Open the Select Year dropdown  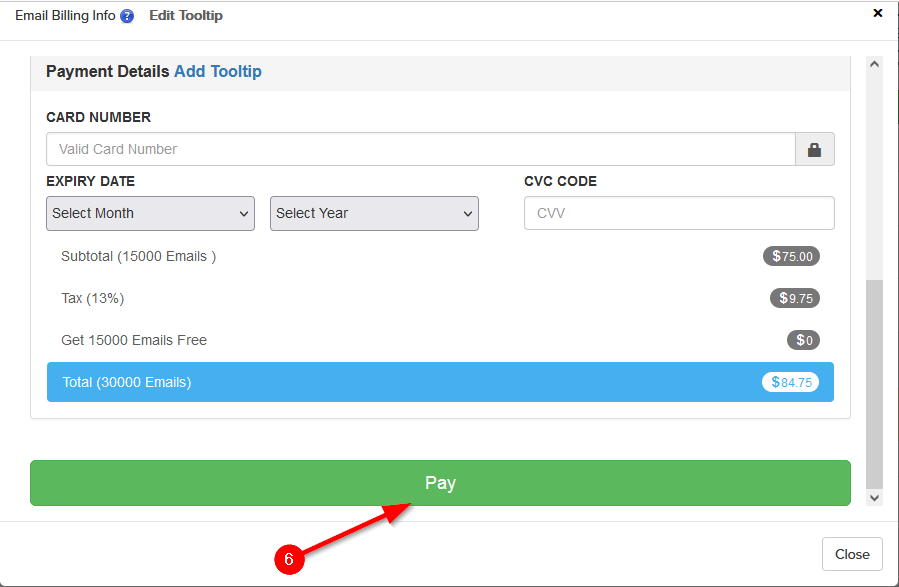[374, 213]
